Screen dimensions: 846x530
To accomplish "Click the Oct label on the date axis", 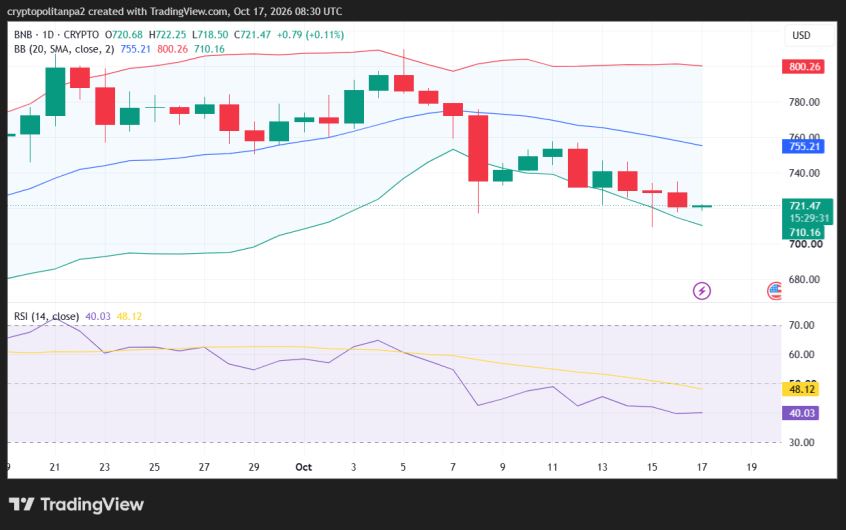I will [303, 467].
